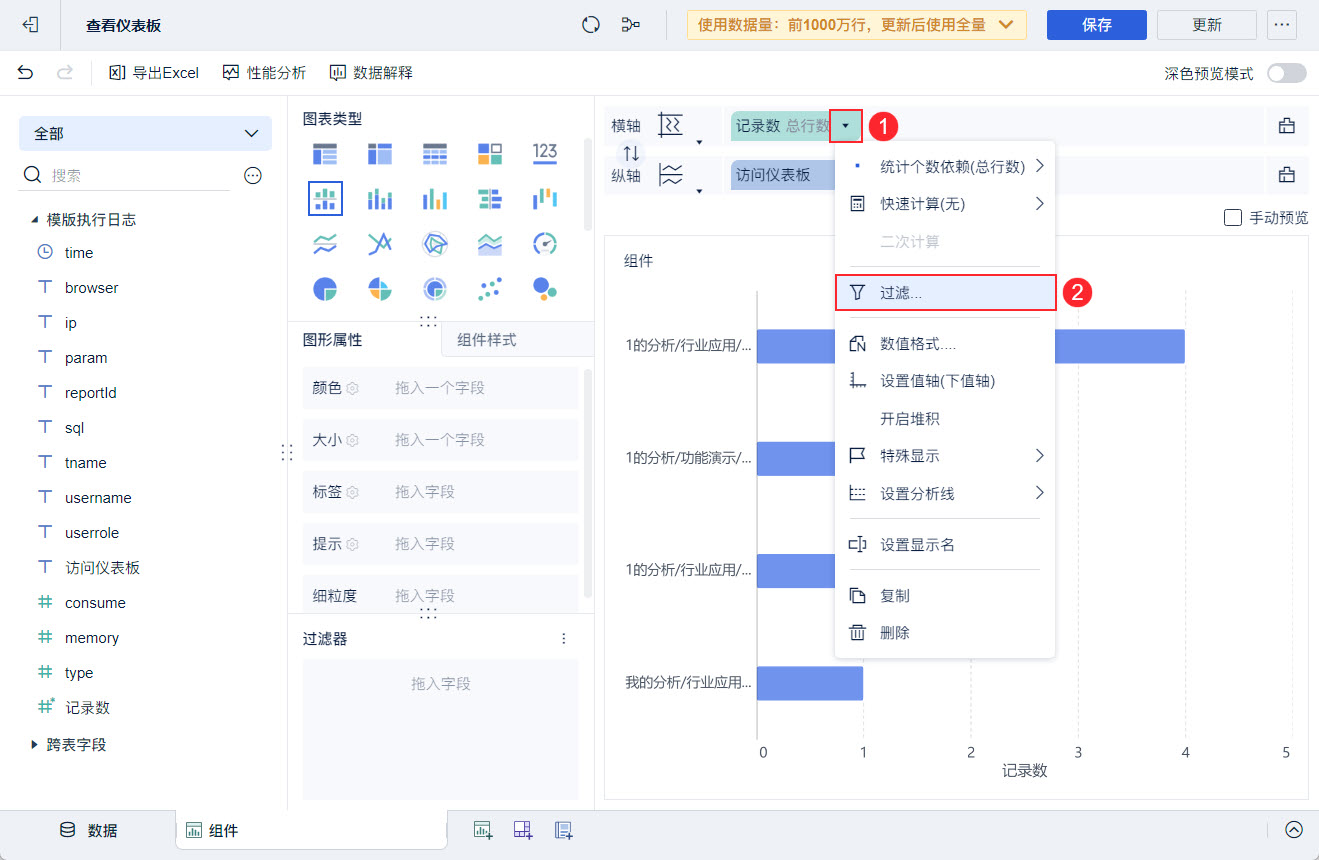Select the comparison bar chart type
Screen dimensions: 1319x860
[x=490, y=198]
